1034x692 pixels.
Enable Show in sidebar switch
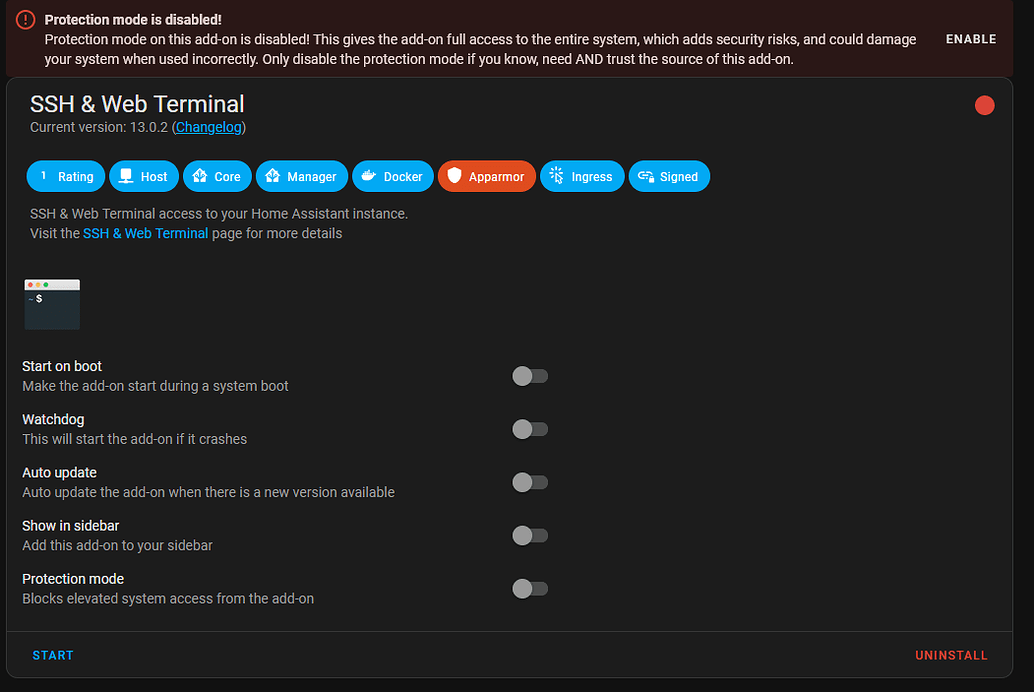tap(530, 535)
